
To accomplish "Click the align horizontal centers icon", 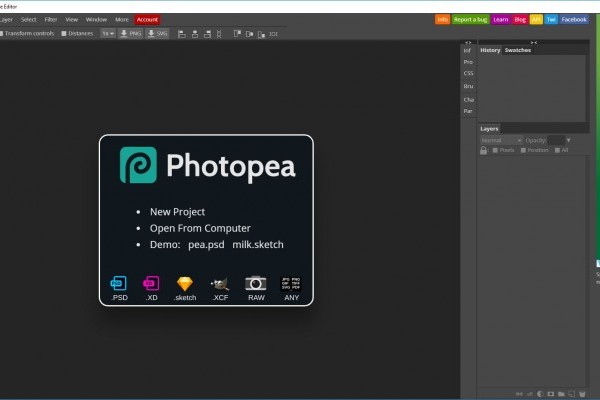I will [195, 34].
